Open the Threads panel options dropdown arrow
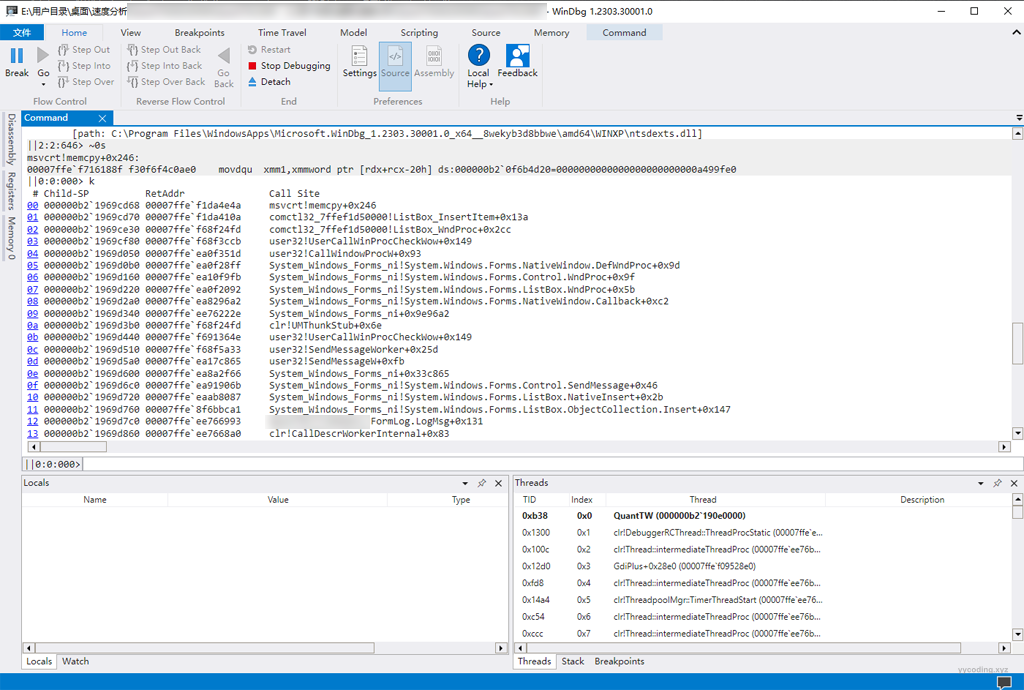Screen dimensions: 1024x690 980,483
